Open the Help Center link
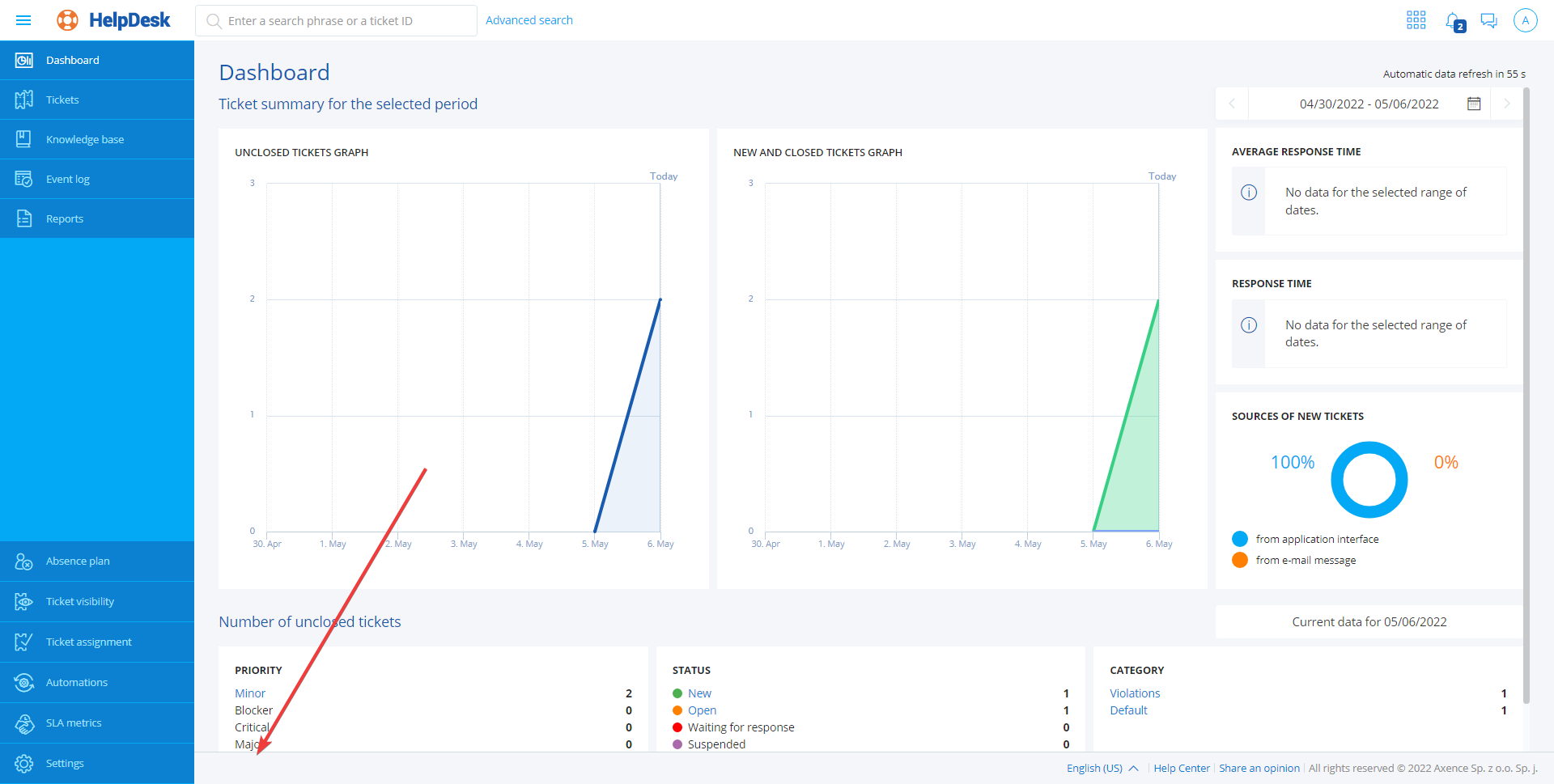This screenshot has width=1554, height=784. point(1181,768)
